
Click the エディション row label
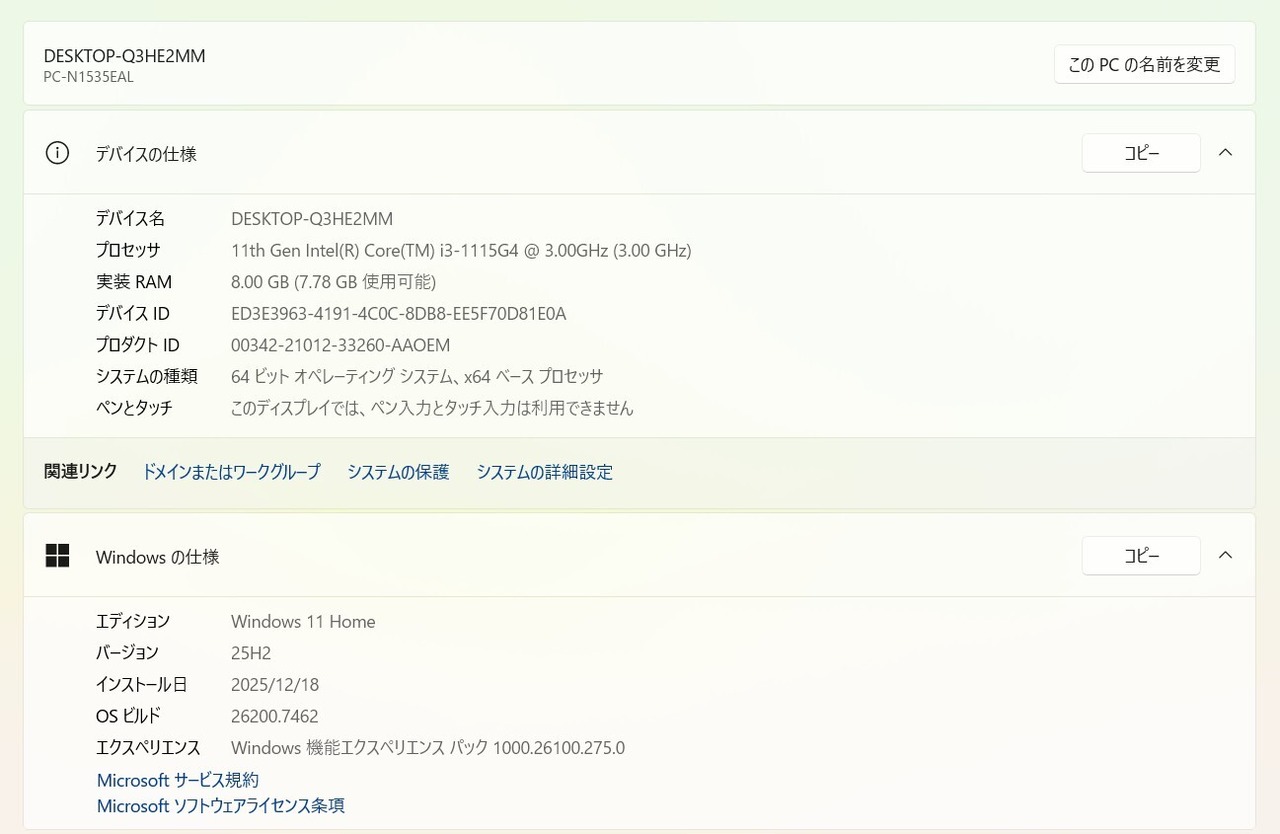133,621
